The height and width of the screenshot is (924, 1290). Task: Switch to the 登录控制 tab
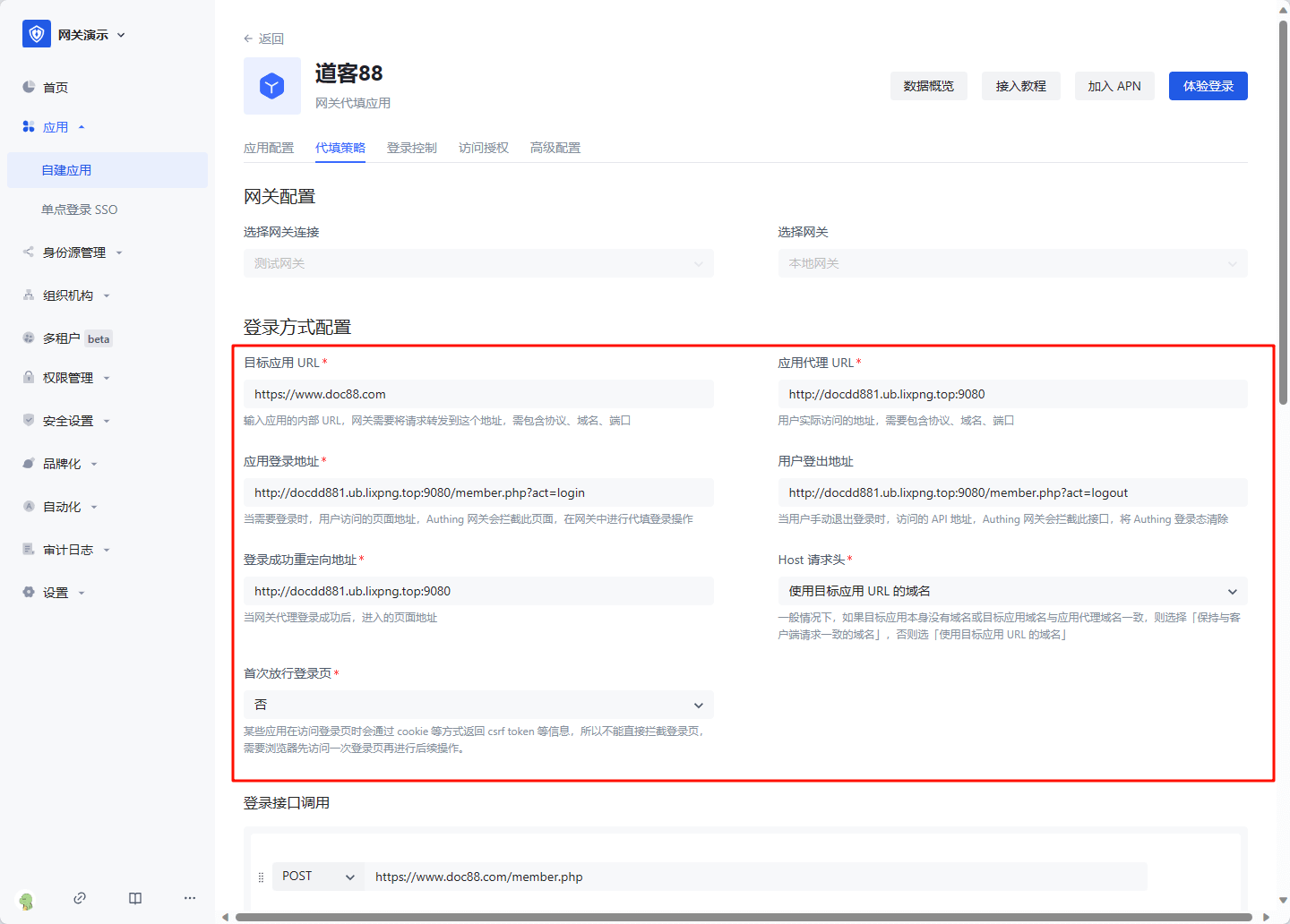coord(411,147)
